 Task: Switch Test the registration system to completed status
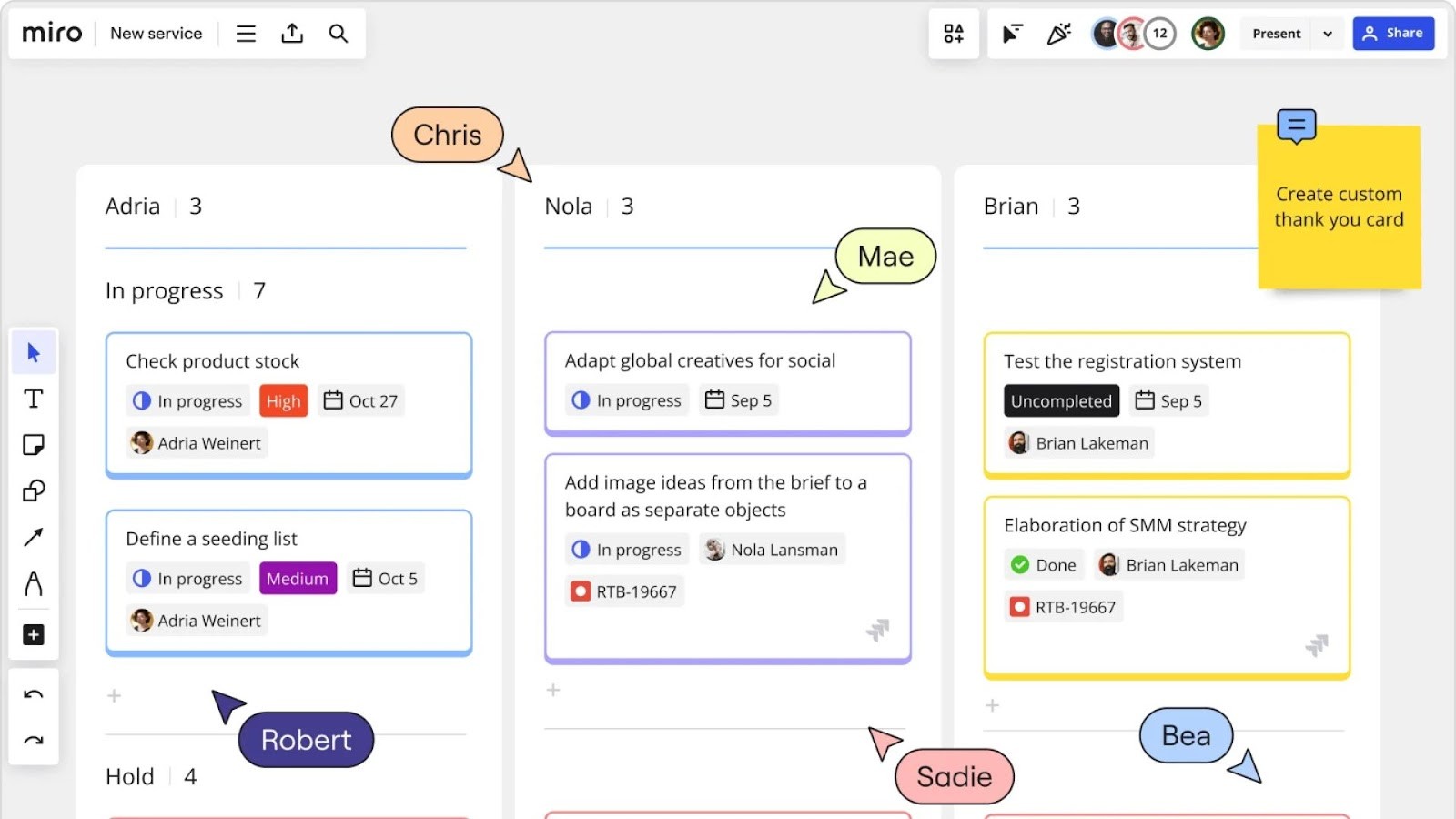1060,400
